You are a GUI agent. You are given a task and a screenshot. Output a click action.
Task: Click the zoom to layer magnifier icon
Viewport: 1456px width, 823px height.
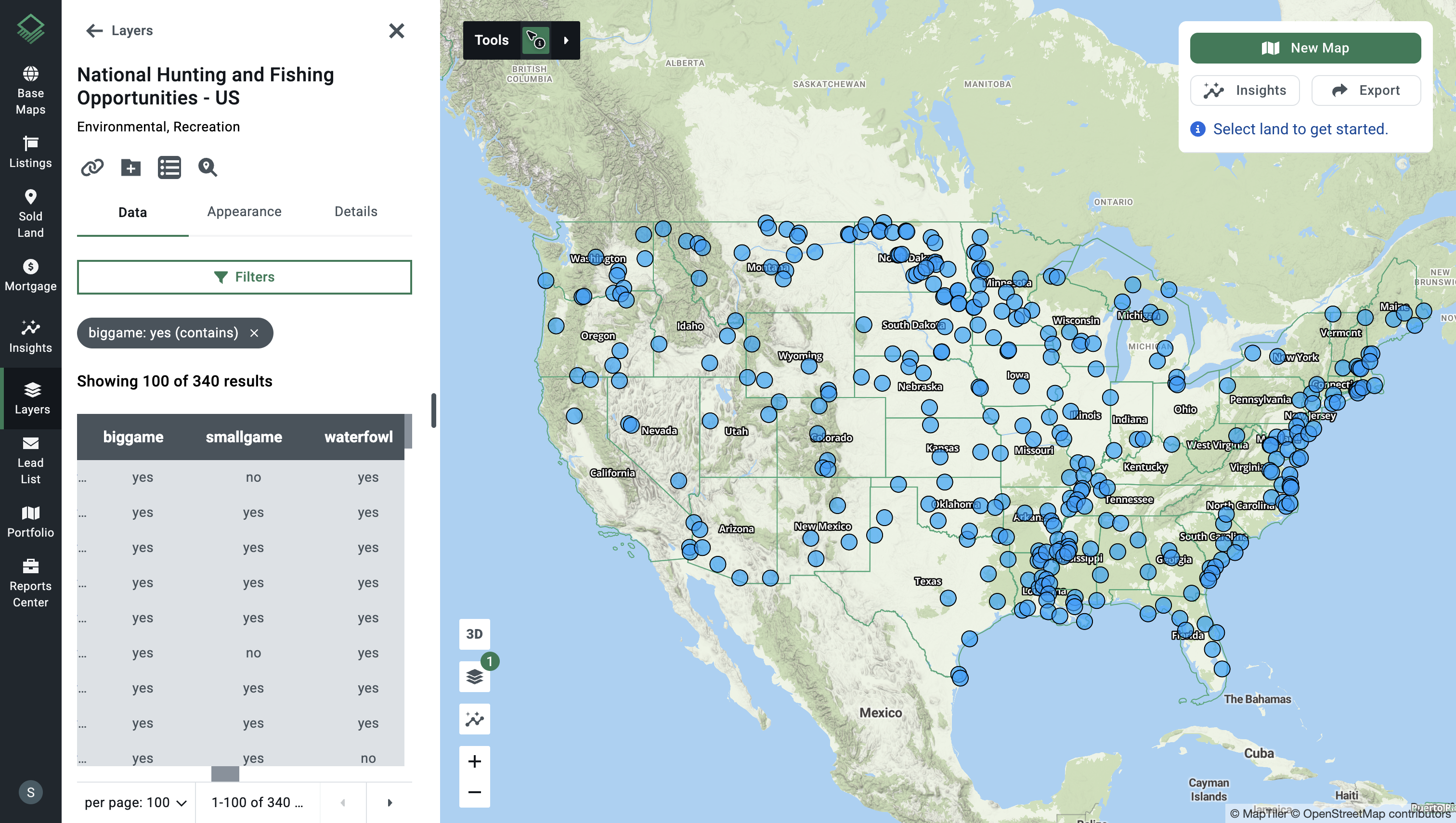[208, 167]
